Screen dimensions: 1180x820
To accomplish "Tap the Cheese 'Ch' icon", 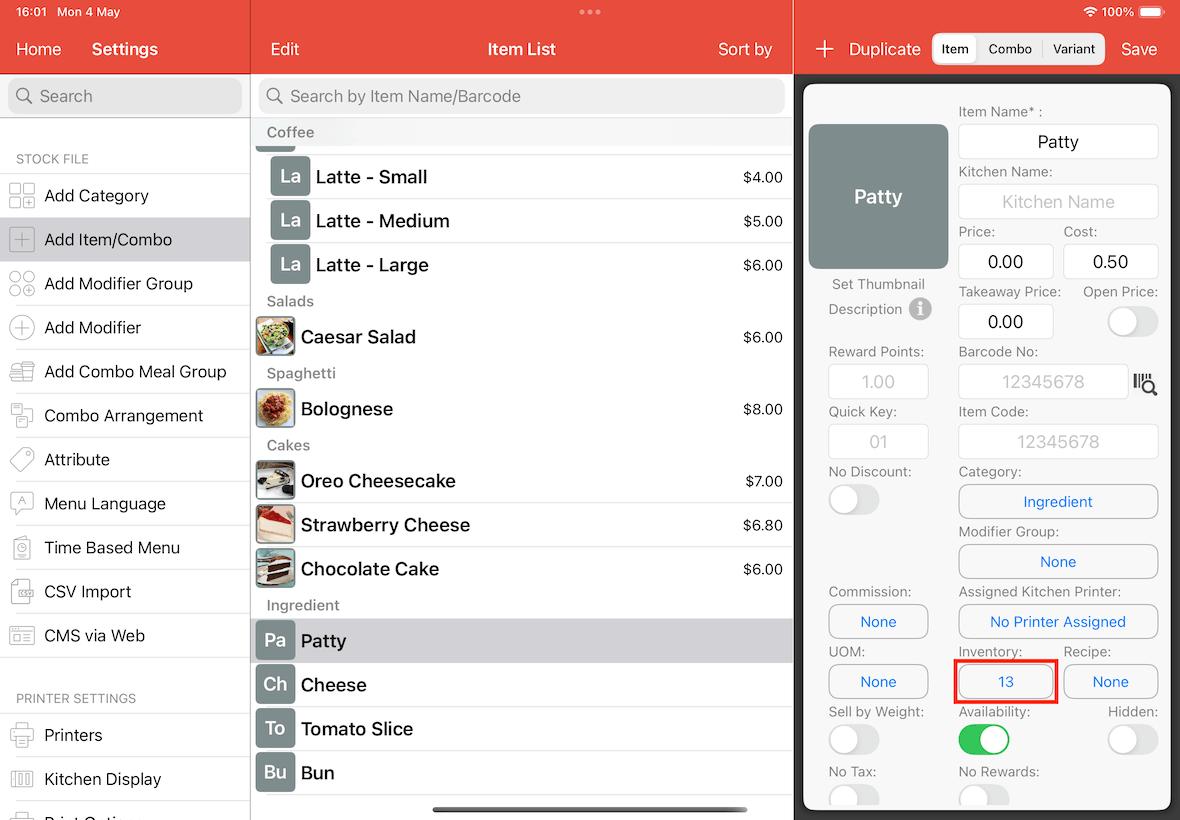I will pyautogui.click(x=275, y=685).
